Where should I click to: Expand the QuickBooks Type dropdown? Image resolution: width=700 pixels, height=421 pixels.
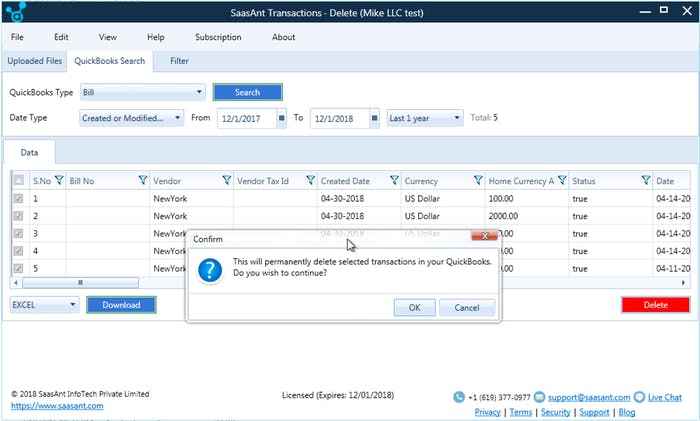click(199, 92)
